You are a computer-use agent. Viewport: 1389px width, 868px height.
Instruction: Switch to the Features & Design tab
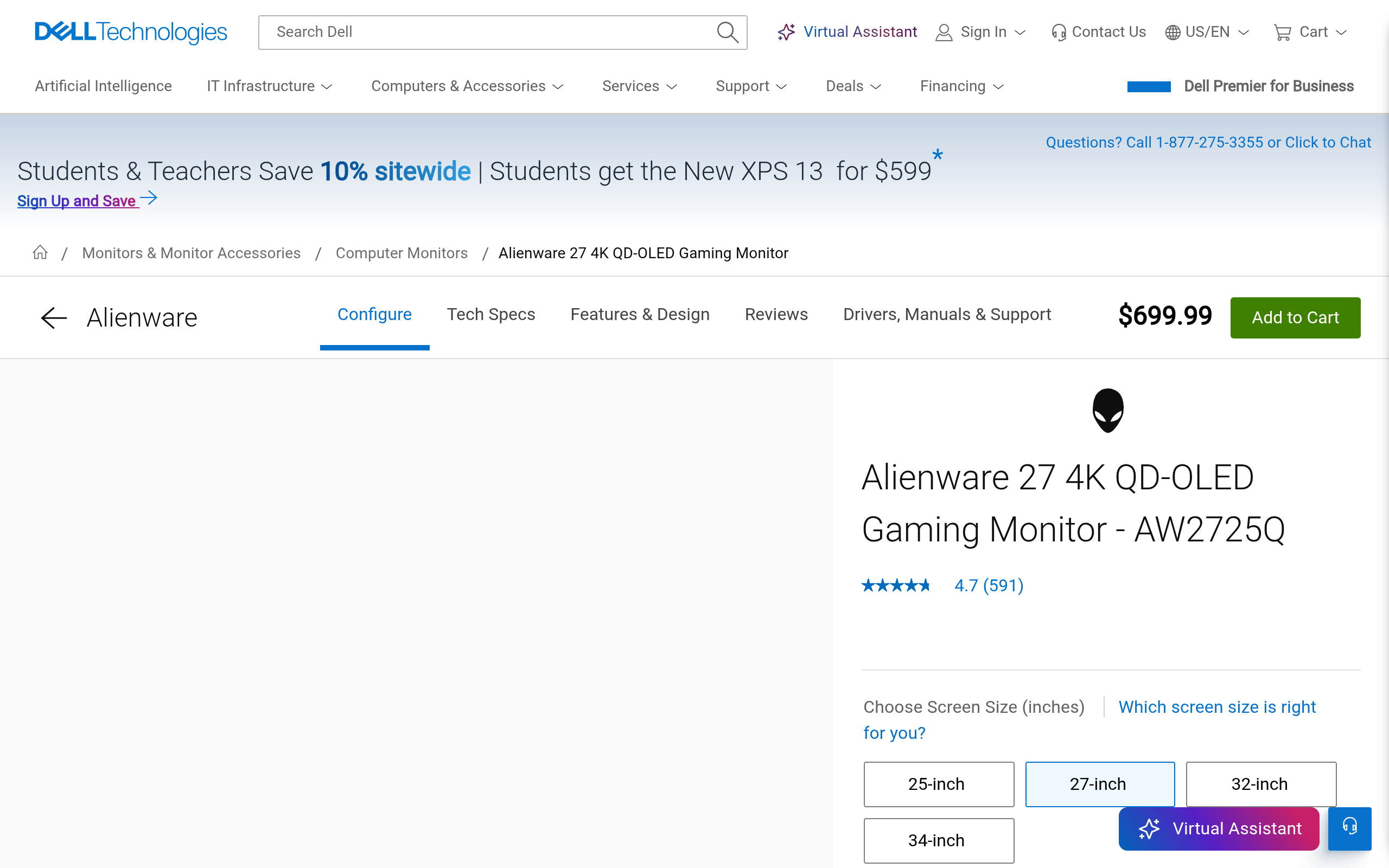point(640,315)
